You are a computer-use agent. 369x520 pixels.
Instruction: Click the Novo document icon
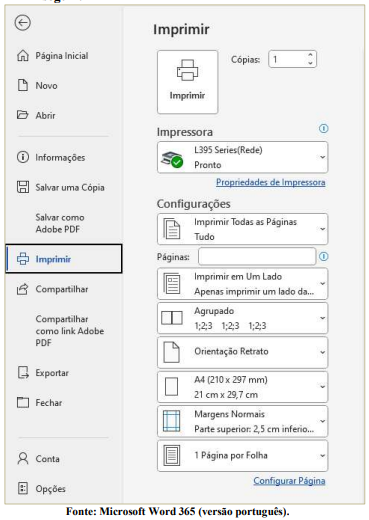click(23, 85)
